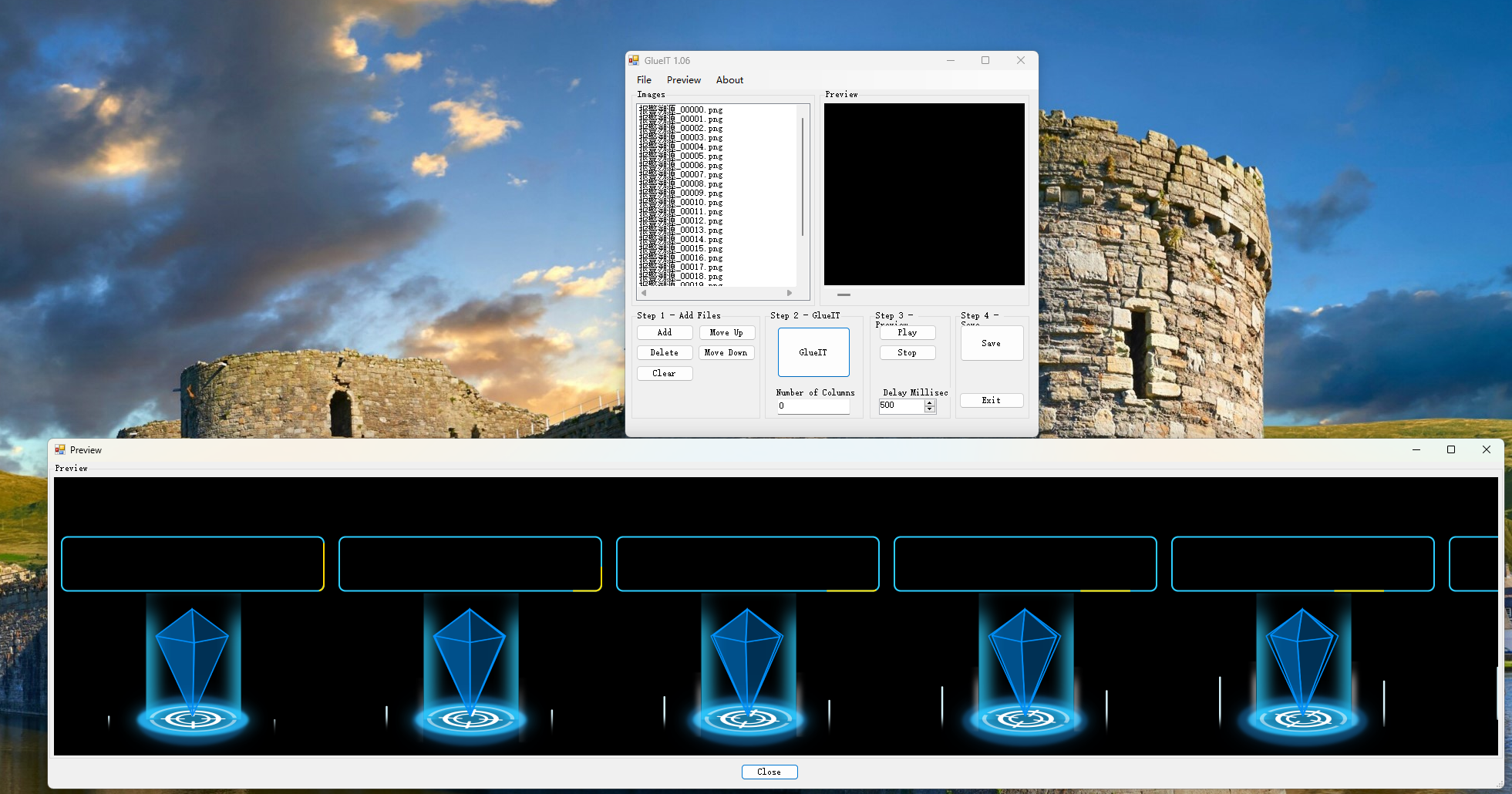Click the Add files button
The height and width of the screenshot is (794, 1512).
[665, 332]
